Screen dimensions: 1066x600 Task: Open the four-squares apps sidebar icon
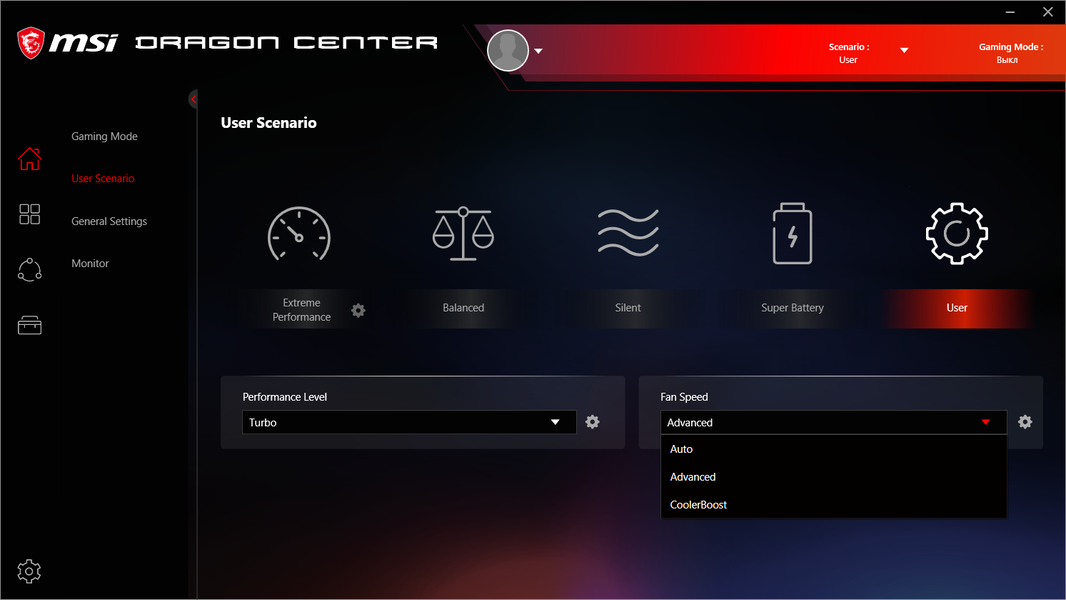29,214
